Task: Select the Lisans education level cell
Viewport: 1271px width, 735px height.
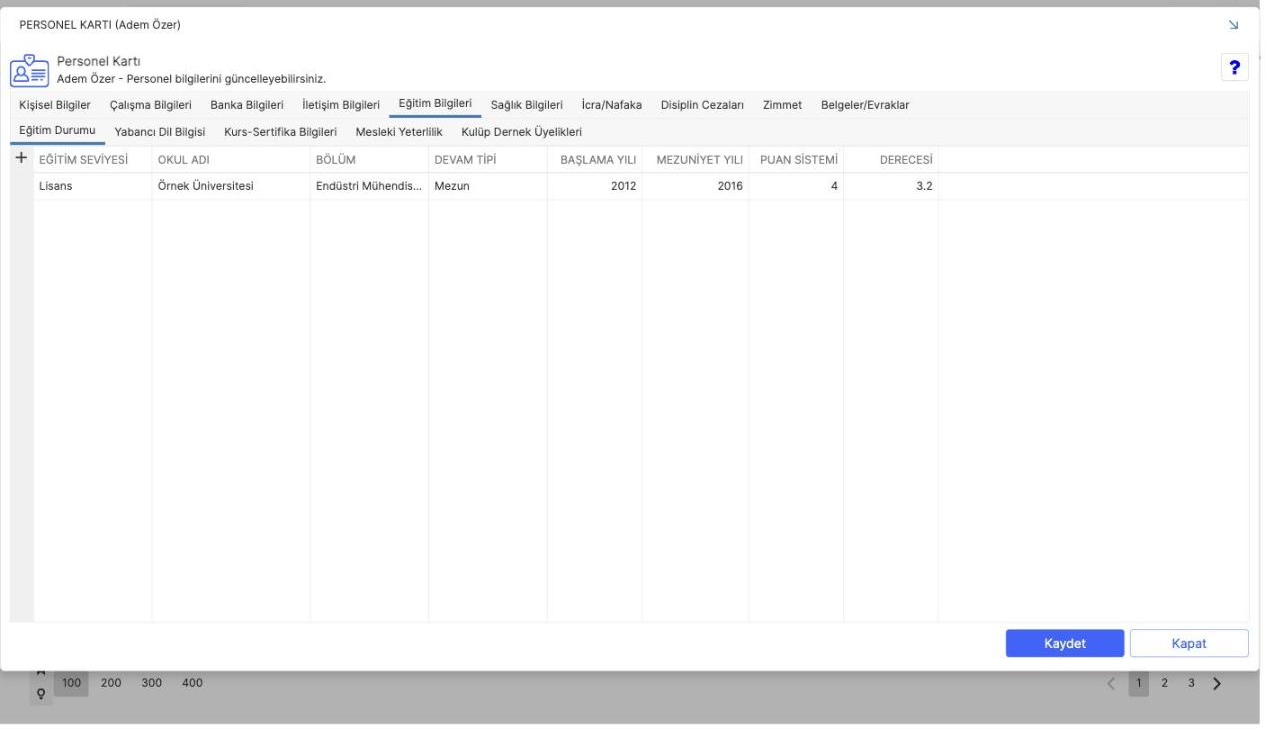Action: pos(92,186)
